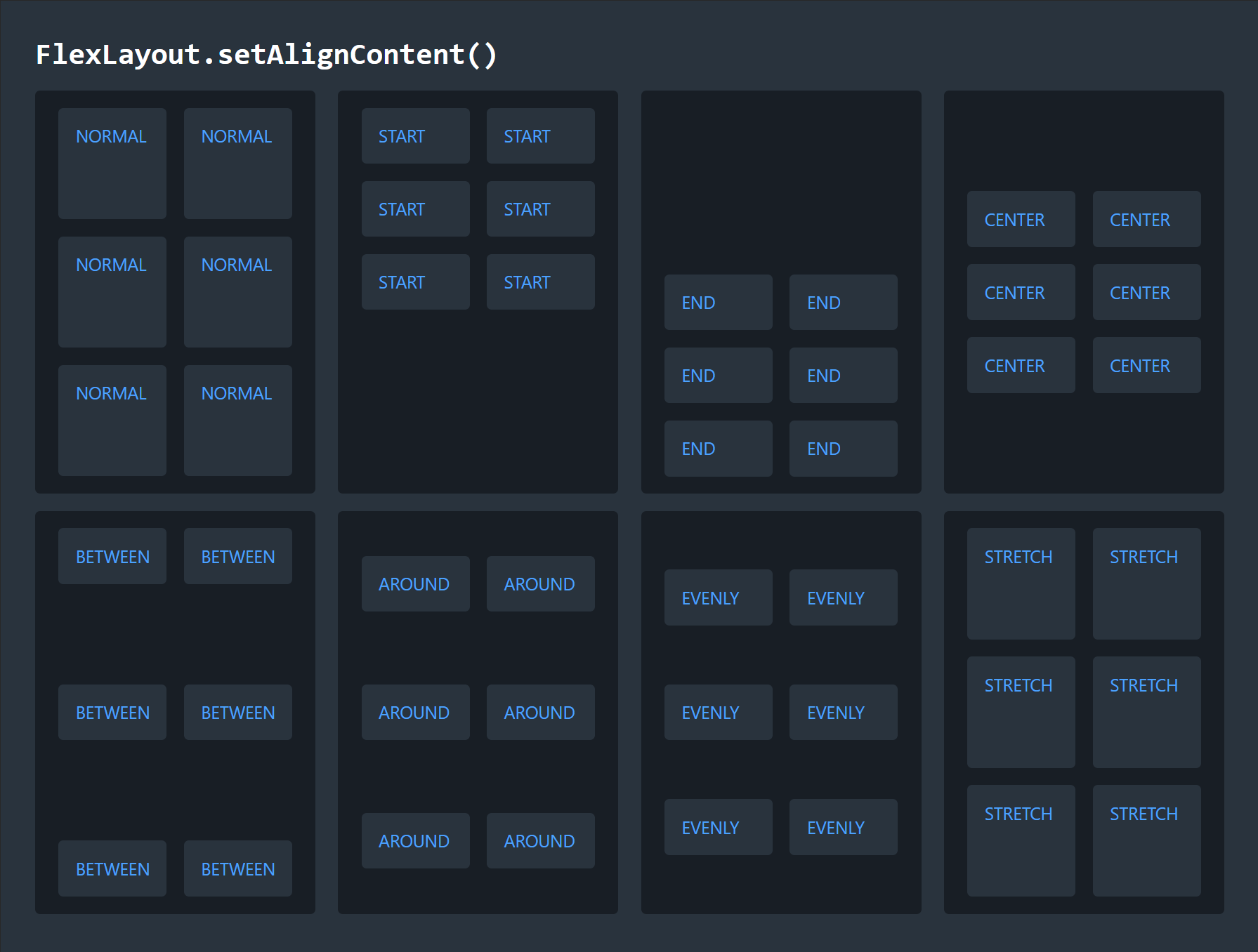Click the first STRETCH box in its panel
Viewport: 1258px width, 952px height.
tap(1021, 584)
